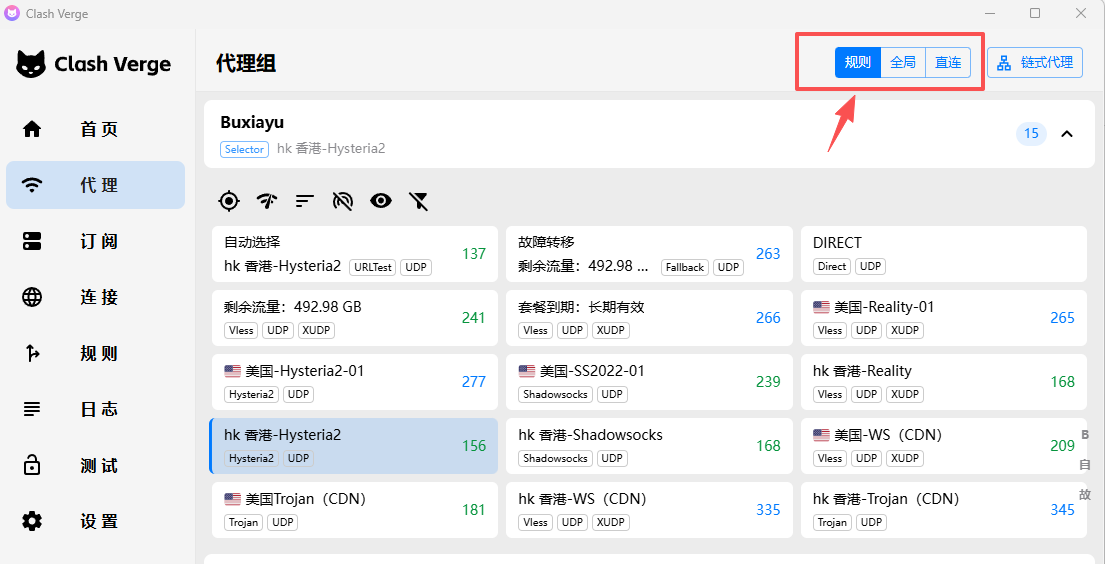Viewport: 1105px width, 564px height.
Task: Jump to group 自 in side index
Action: (1085, 465)
